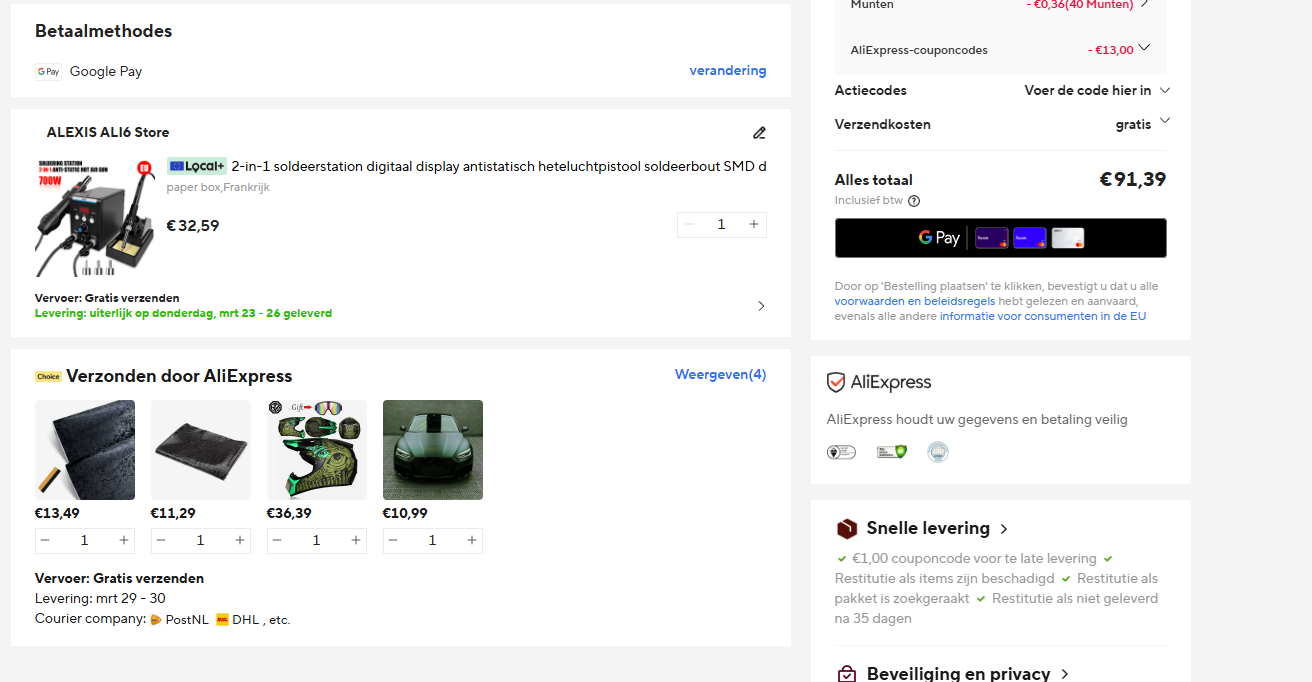Click the €32,59 soldering station price
1312x682 pixels.
(x=193, y=226)
